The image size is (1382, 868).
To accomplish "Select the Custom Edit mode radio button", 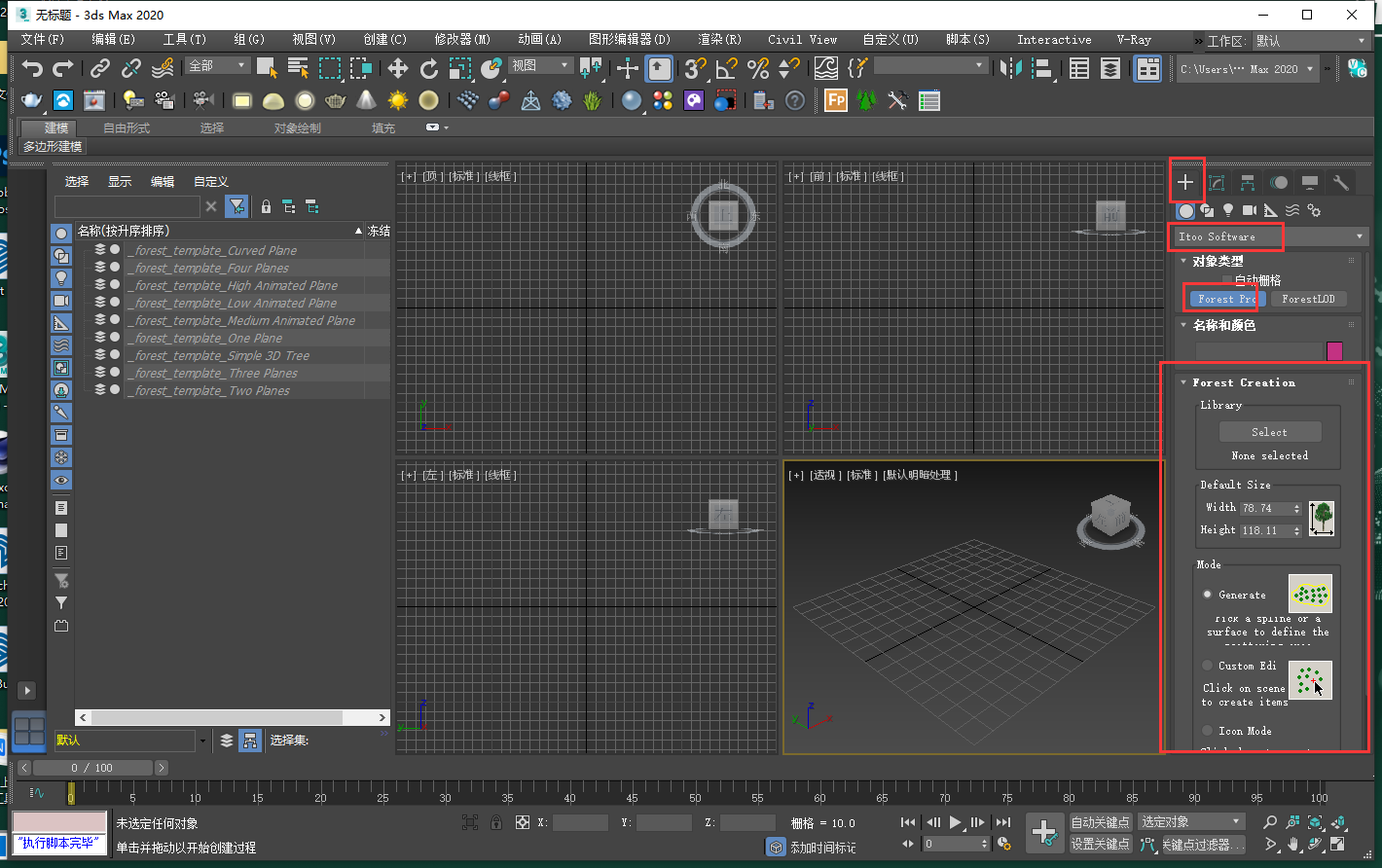I will click(x=1208, y=666).
